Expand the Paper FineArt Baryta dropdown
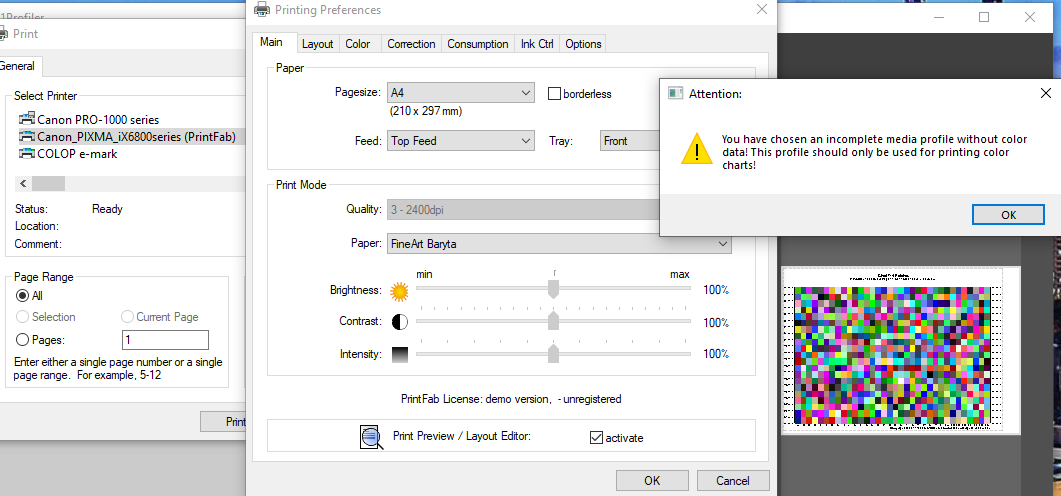 coord(558,243)
